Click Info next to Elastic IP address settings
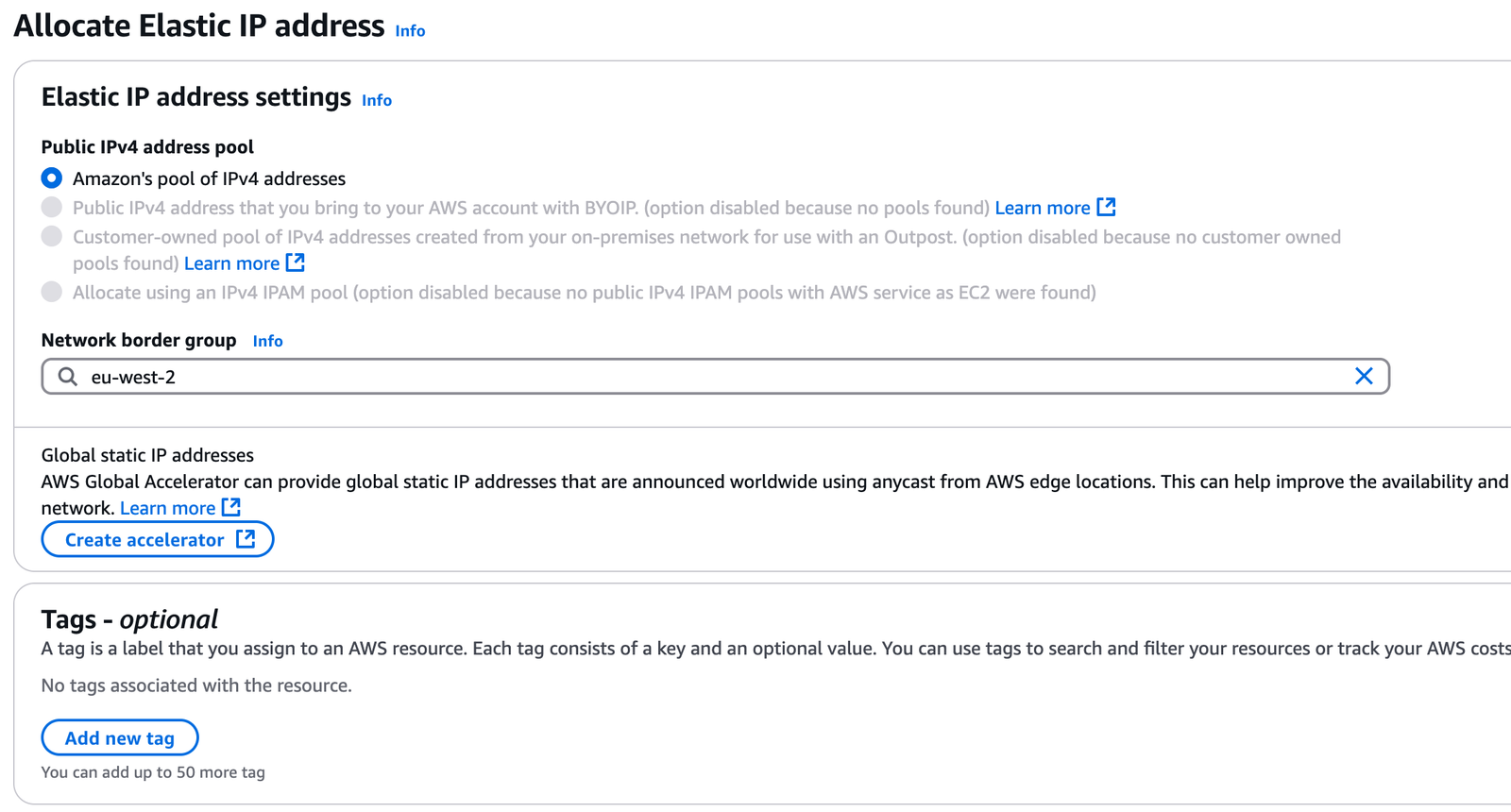The width and height of the screenshot is (1511, 812). tap(375, 100)
